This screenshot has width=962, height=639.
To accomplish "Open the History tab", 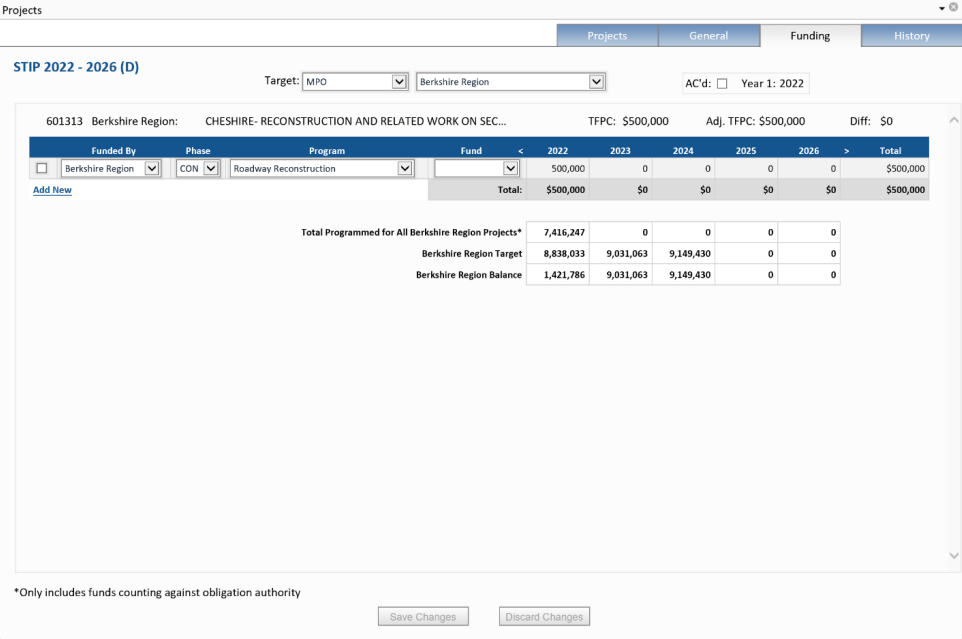I will coord(911,35).
